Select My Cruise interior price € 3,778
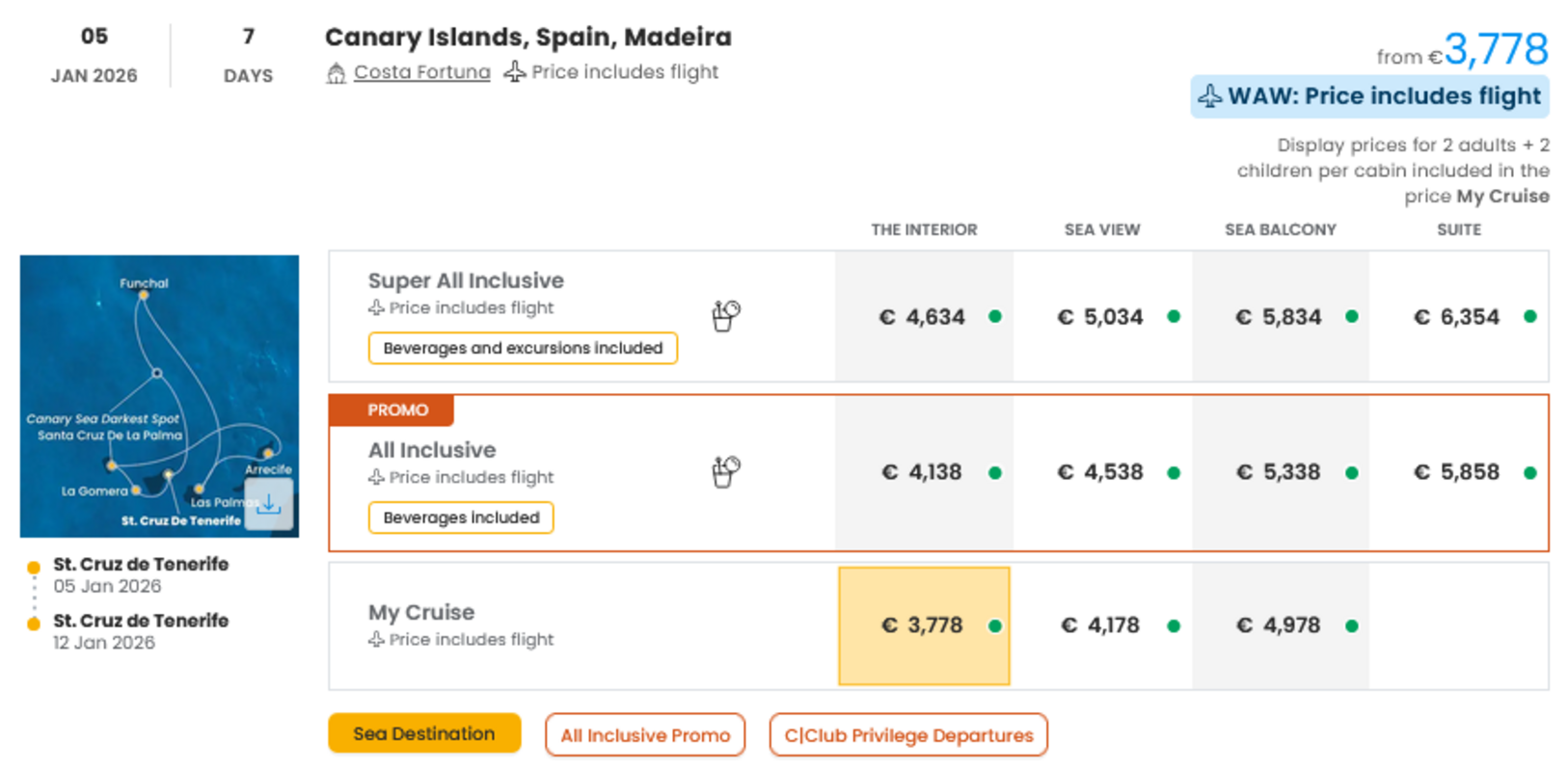1568x771 pixels. (x=923, y=625)
